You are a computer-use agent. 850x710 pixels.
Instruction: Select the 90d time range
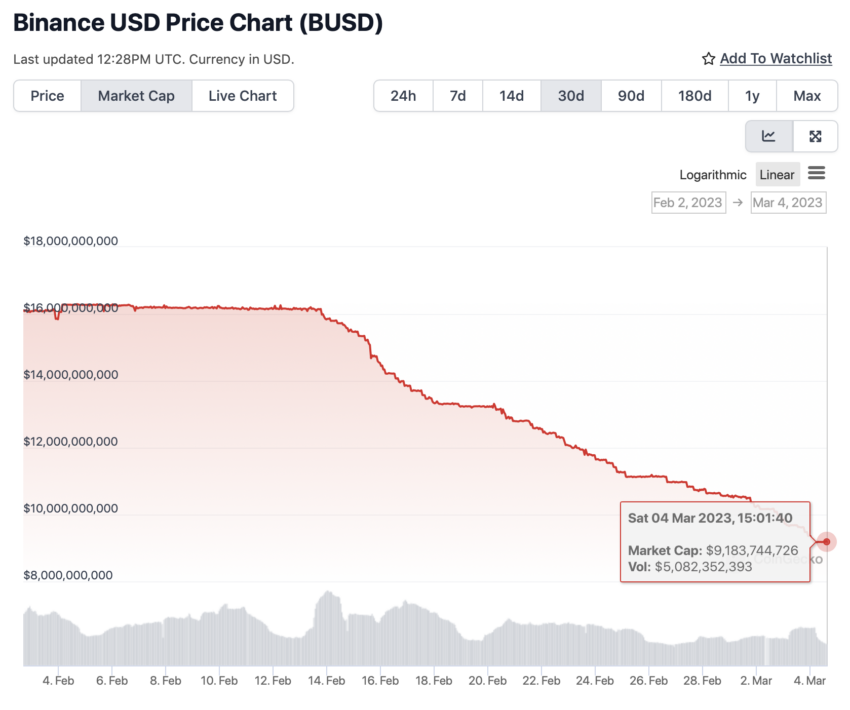(x=631, y=96)
